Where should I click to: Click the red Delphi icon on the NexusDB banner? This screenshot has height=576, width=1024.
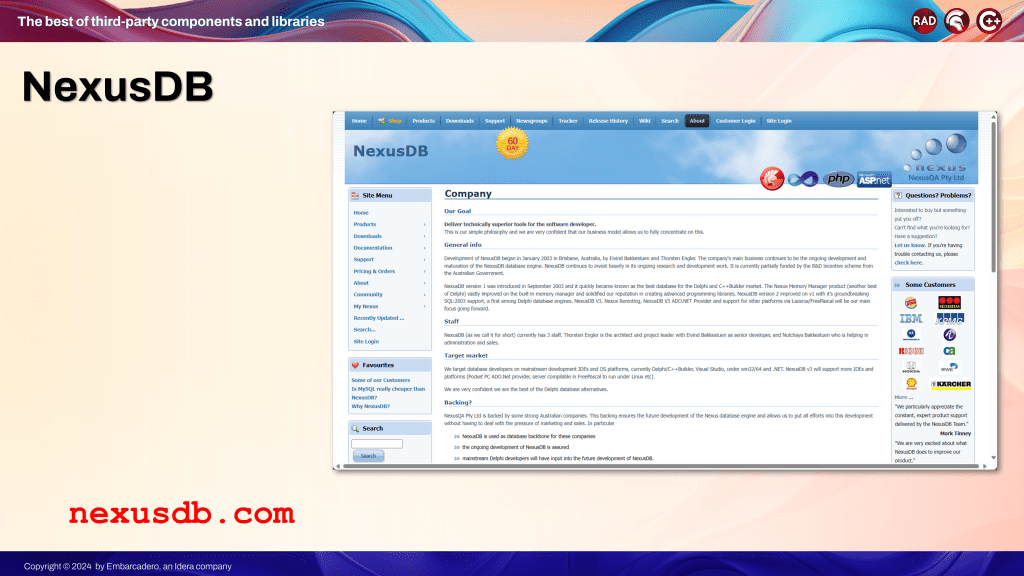772,178
